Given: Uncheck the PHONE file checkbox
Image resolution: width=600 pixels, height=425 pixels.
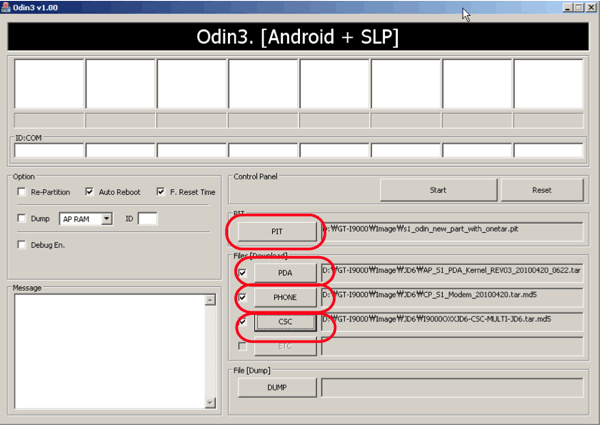Looking at the screenshot, I should 242,298.
